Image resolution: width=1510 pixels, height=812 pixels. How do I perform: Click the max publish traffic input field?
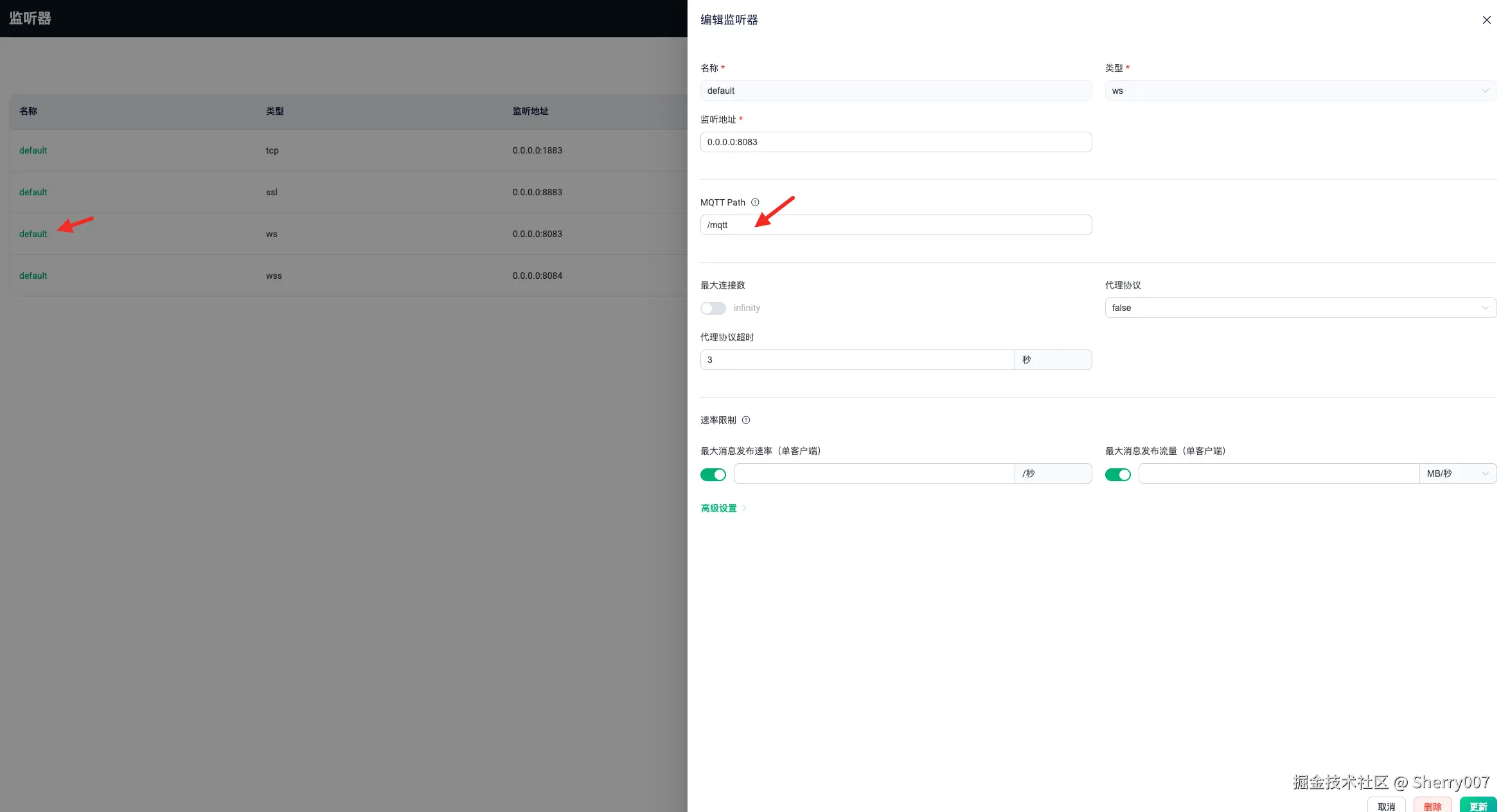(1278, 473)
